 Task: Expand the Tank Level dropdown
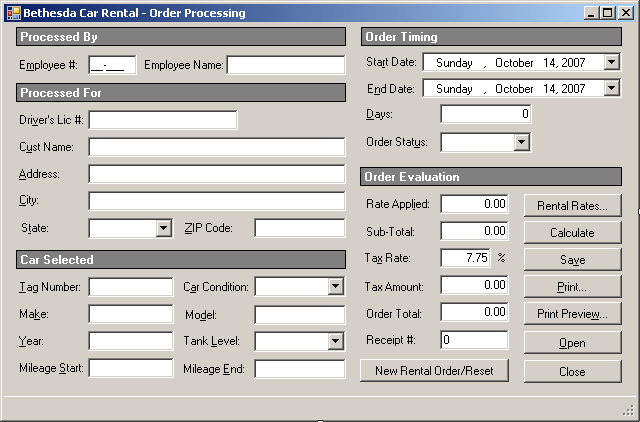pos(336,341)
